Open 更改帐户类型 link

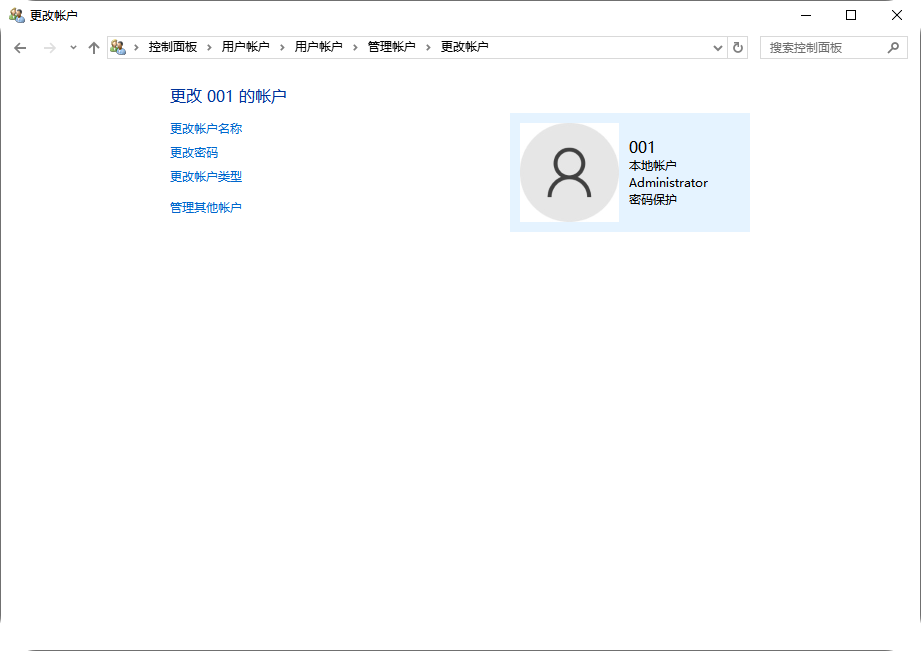tap(206, 177)
